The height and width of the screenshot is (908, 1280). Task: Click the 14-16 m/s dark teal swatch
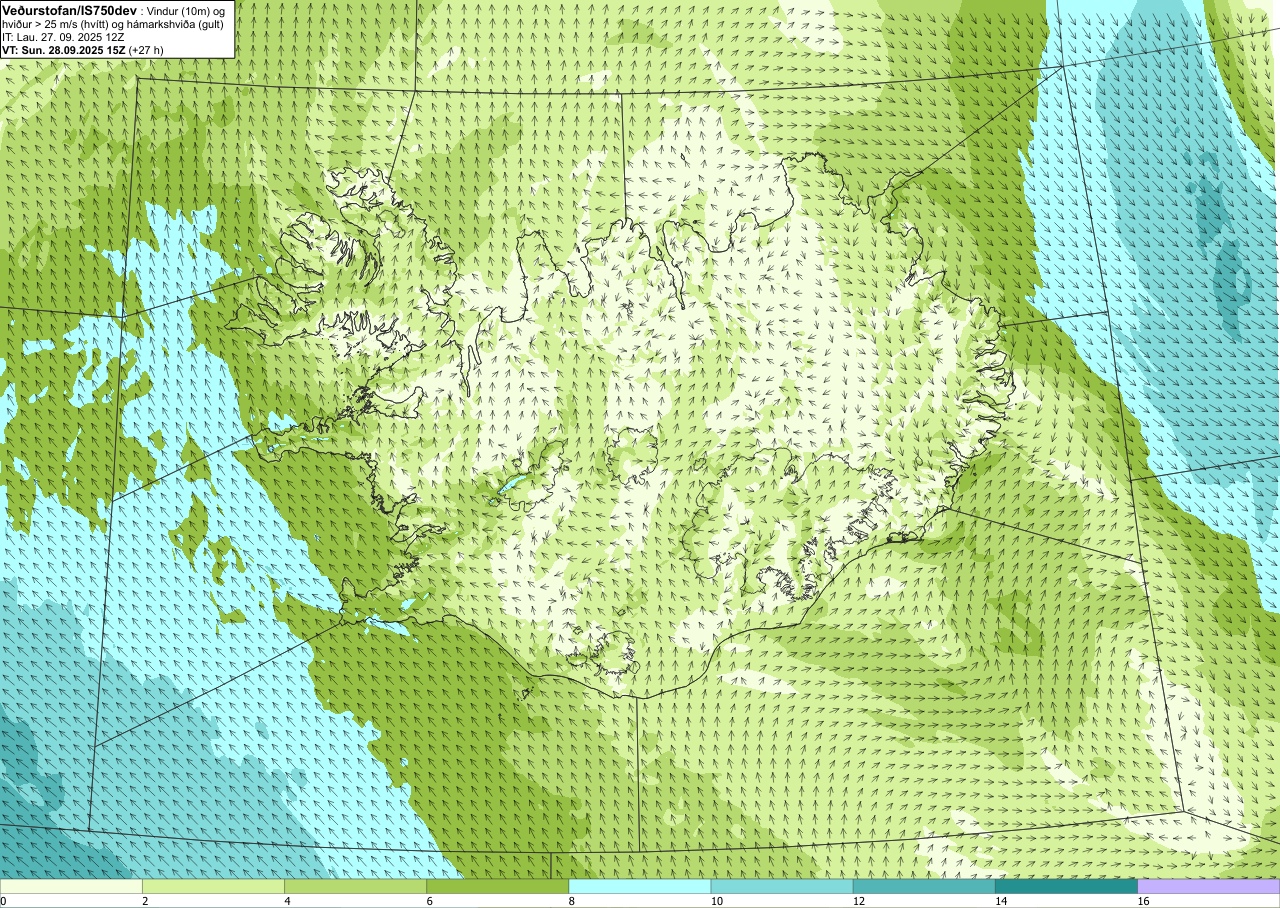[1066, 886]
